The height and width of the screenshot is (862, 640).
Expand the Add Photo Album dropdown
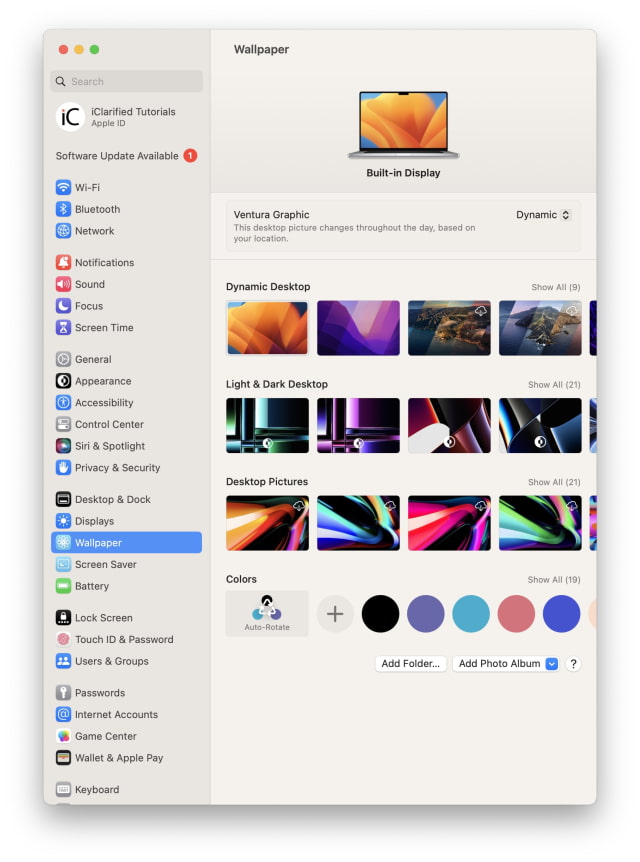pos(551,664)
